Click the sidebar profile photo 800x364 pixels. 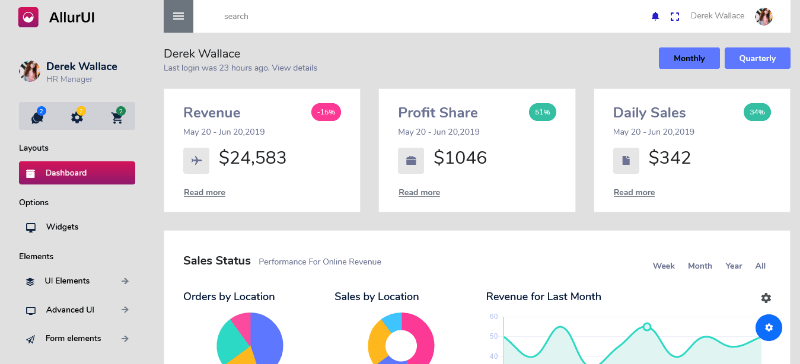click(x=30, y=71)
